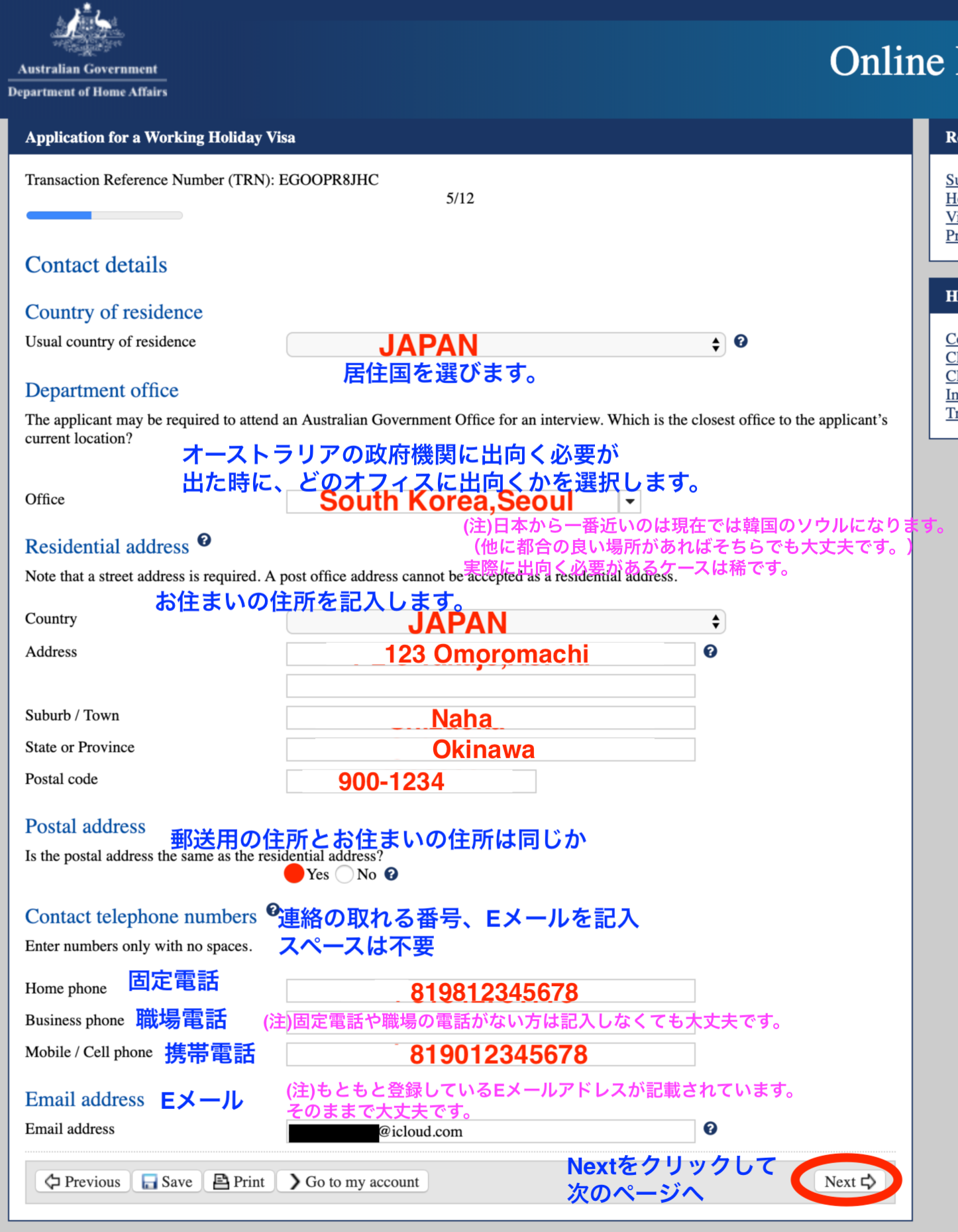This screenshot has height=1232, width=958.
Task: Select Yes for same postal address
Action: click(293, 874)
